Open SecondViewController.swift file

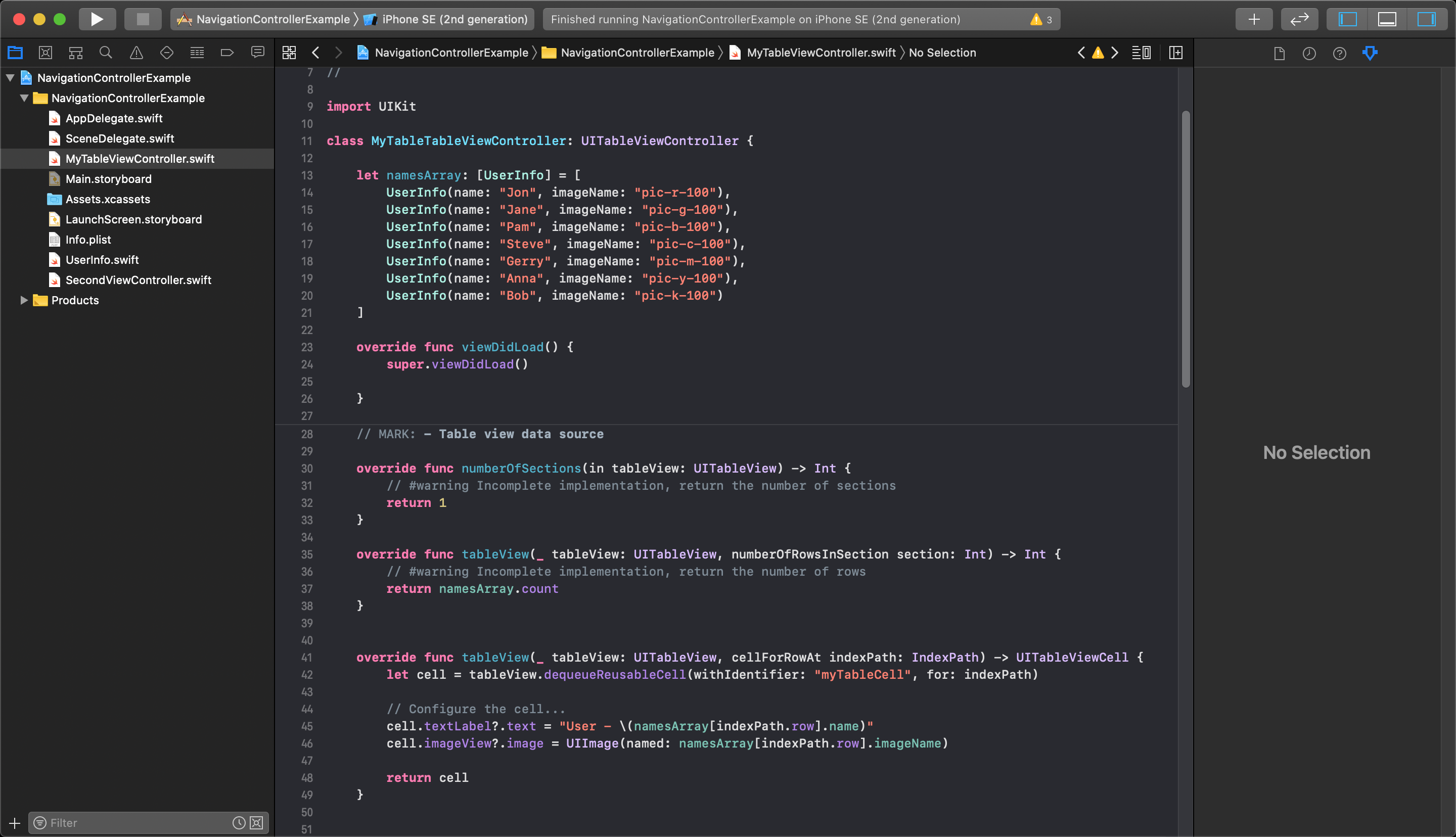[x=138, y=280]
